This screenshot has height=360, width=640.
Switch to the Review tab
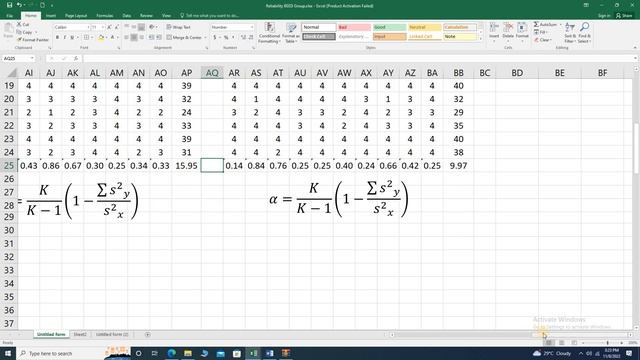coord(146,16)
